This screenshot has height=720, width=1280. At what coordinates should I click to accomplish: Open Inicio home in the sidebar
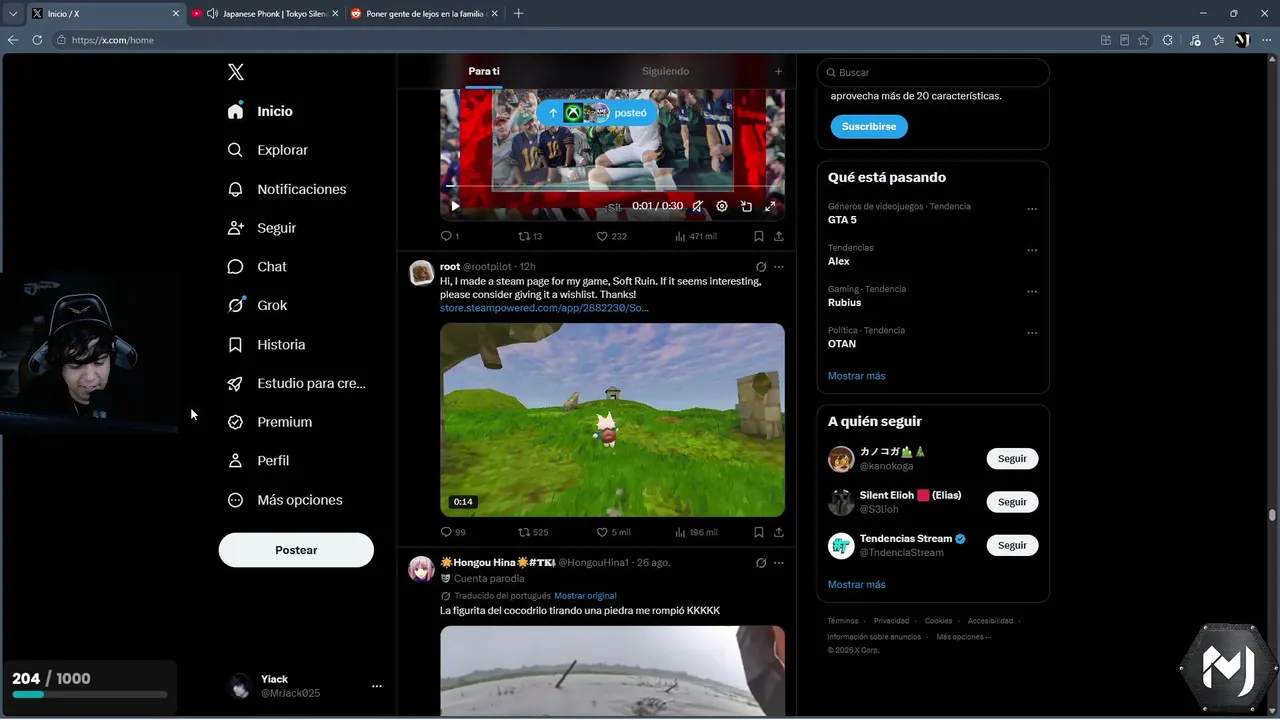[261, 111]
